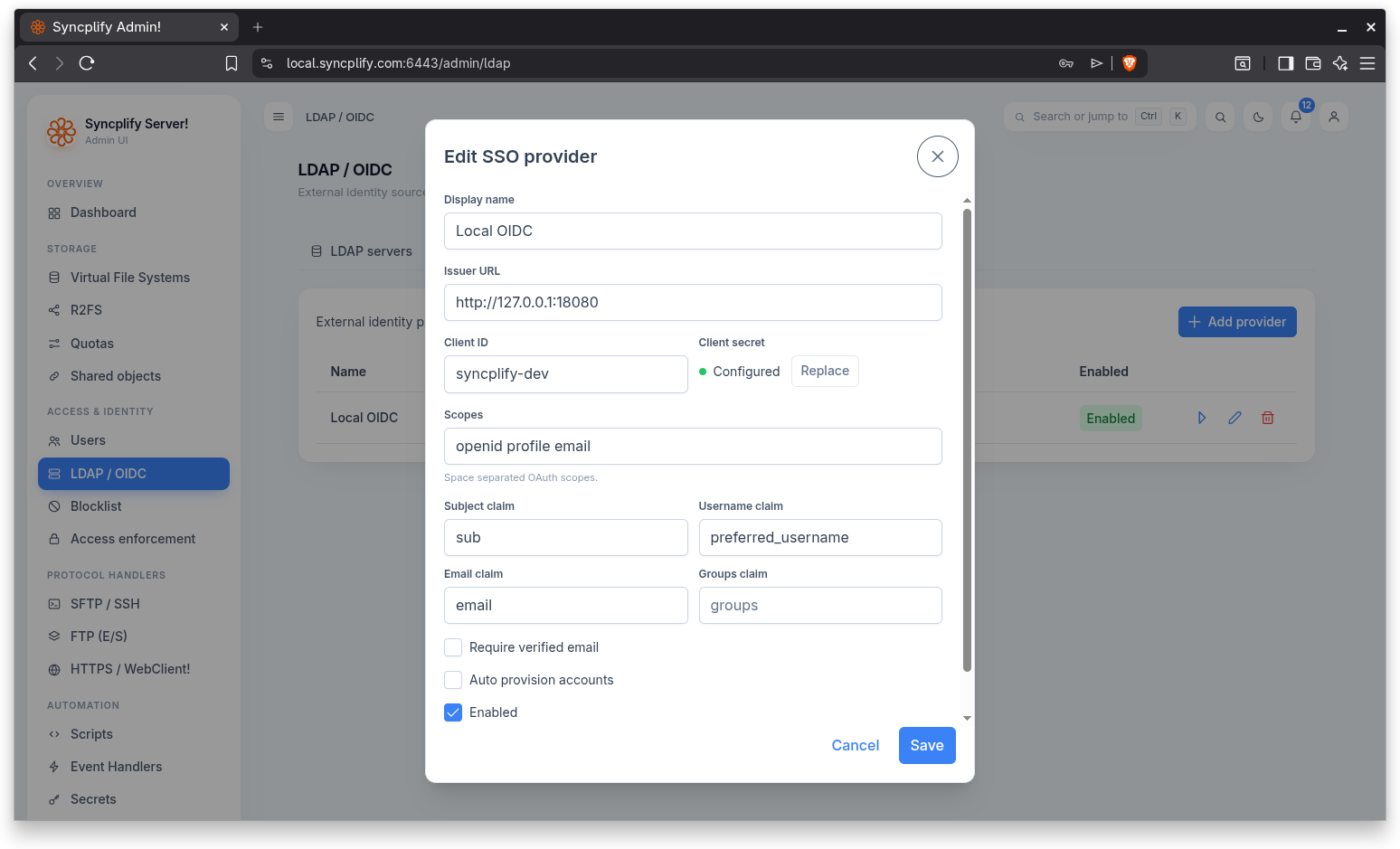Open Users in Access & Identity
The width and height of the screenshot is (1400, 849).
134,440
